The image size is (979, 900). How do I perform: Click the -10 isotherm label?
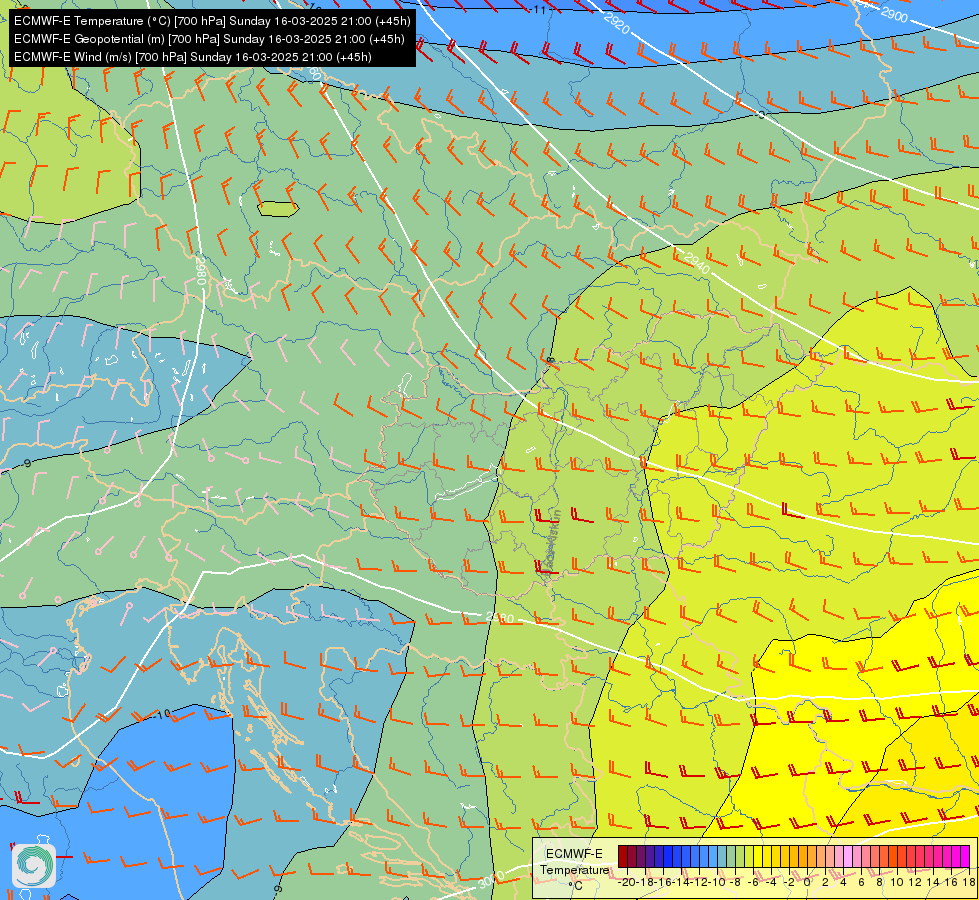[162, 714]
